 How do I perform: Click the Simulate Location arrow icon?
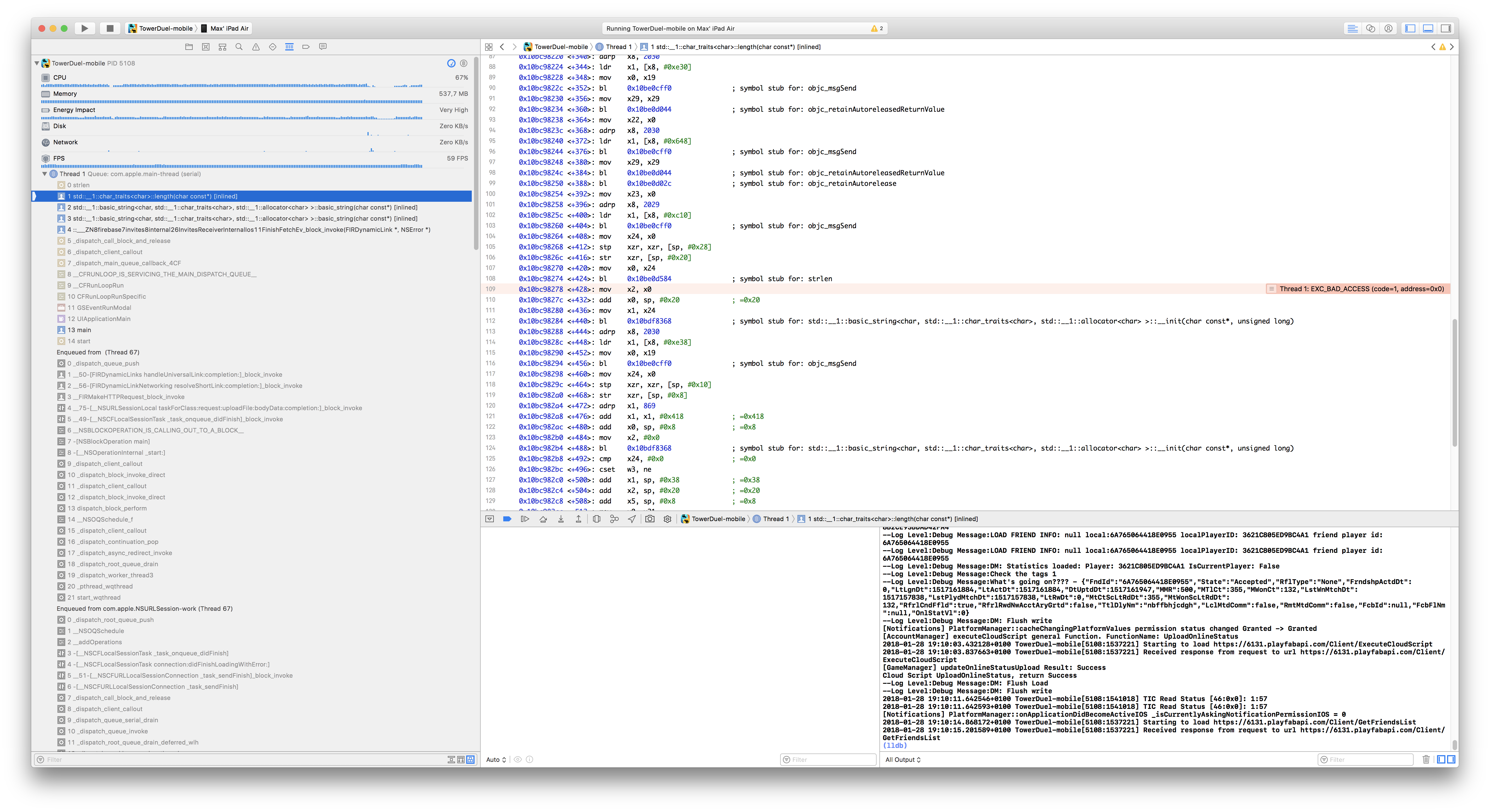[632, 519]
